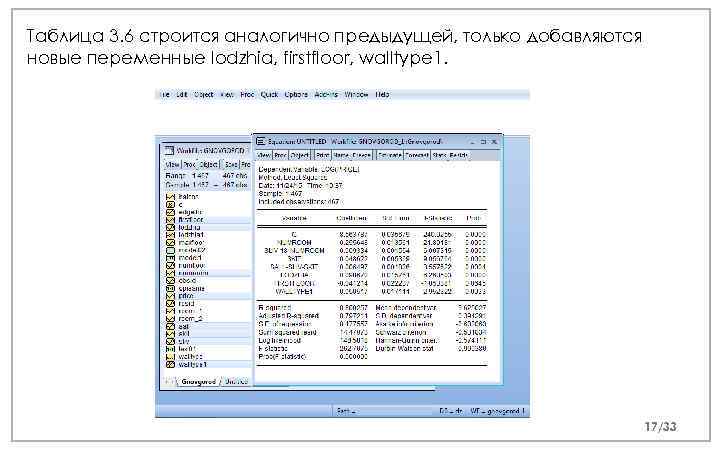Image resolution: width=720 pixels, height=450 pixels.
Task: Open the Options menu
Action: point(296,95)
